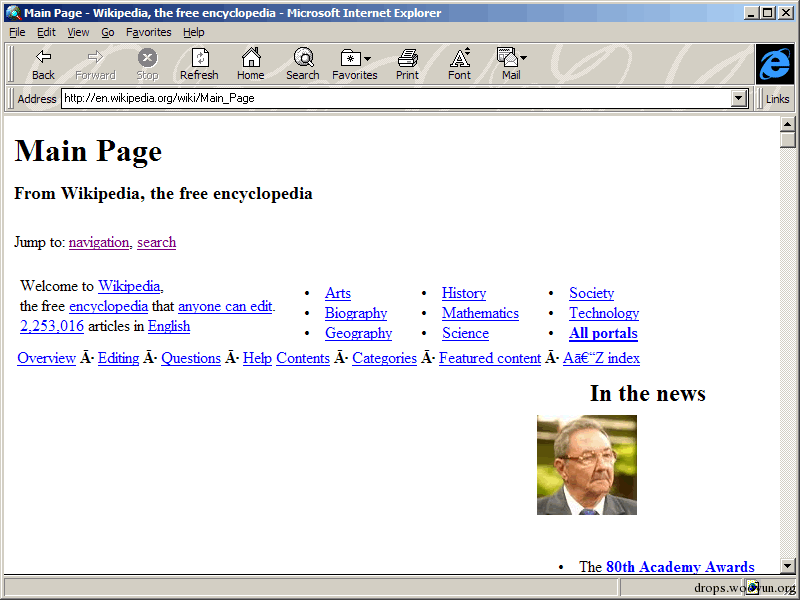800x600 pixels.
Task: Click the Internet Explorer logo throbber
Action: (774, 64)
